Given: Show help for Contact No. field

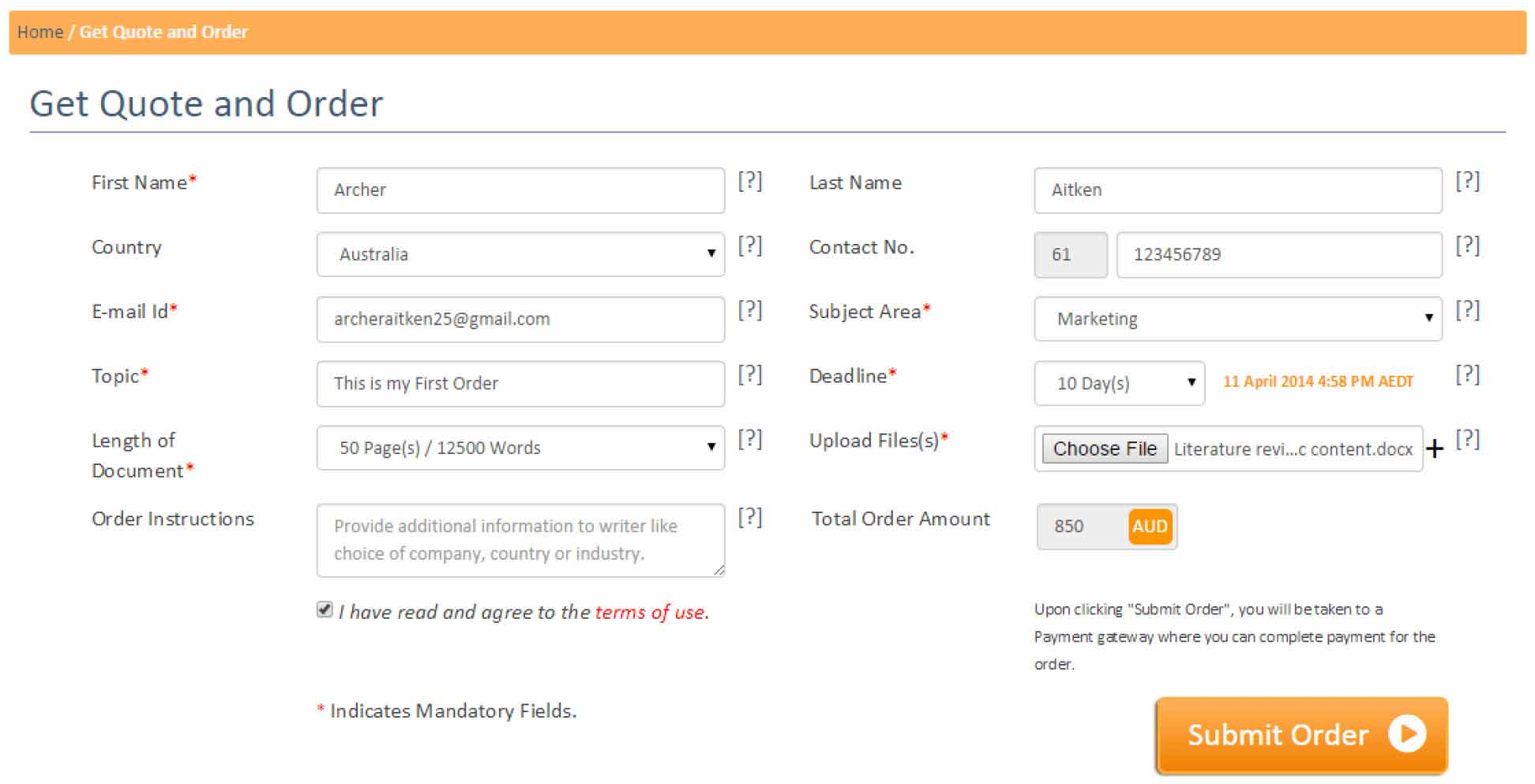Looking at the screenshot, I should [1467, 246].
